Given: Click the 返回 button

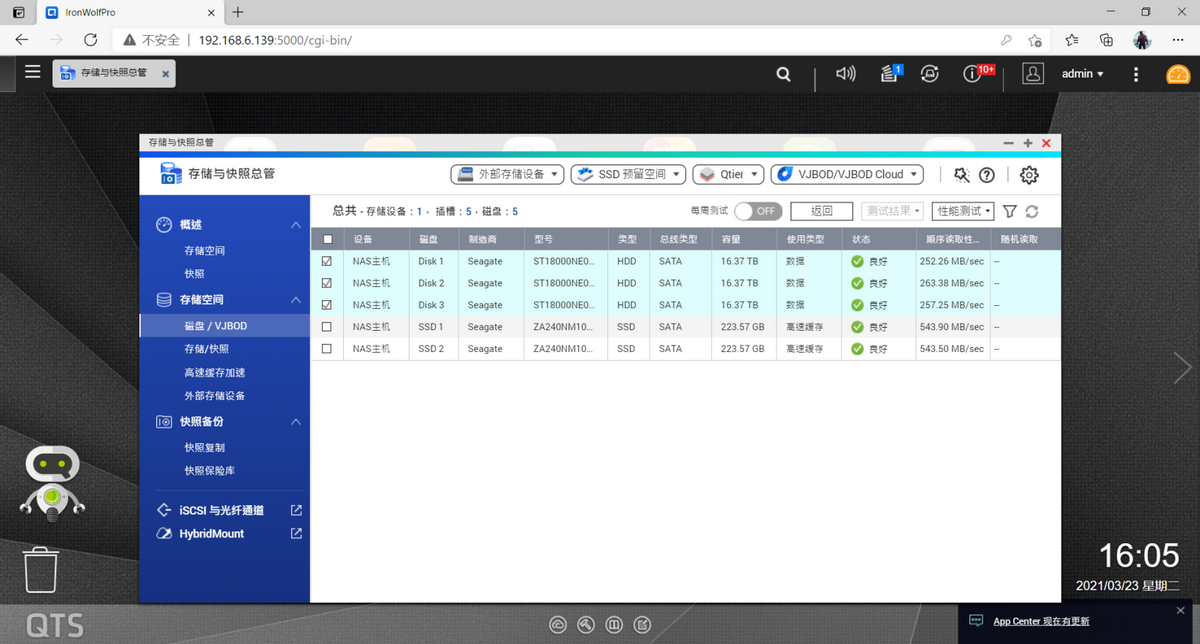Looking at the screenshot, I should [x=821, y=211].
